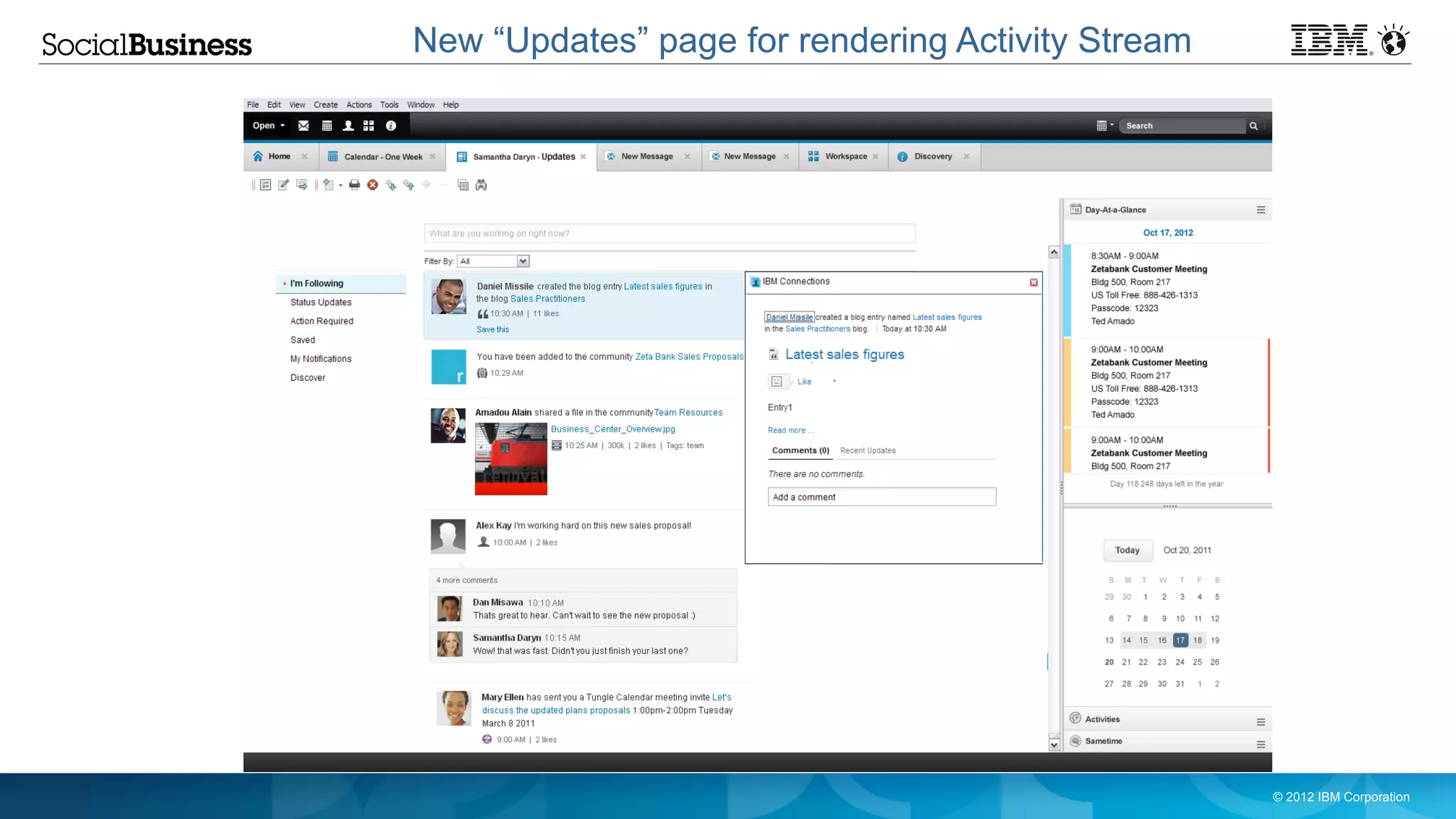The width and height of the screenshot is (1456, 819).
Task: Click the scroll up arrow of the stream
Action: pos(1054,252)
